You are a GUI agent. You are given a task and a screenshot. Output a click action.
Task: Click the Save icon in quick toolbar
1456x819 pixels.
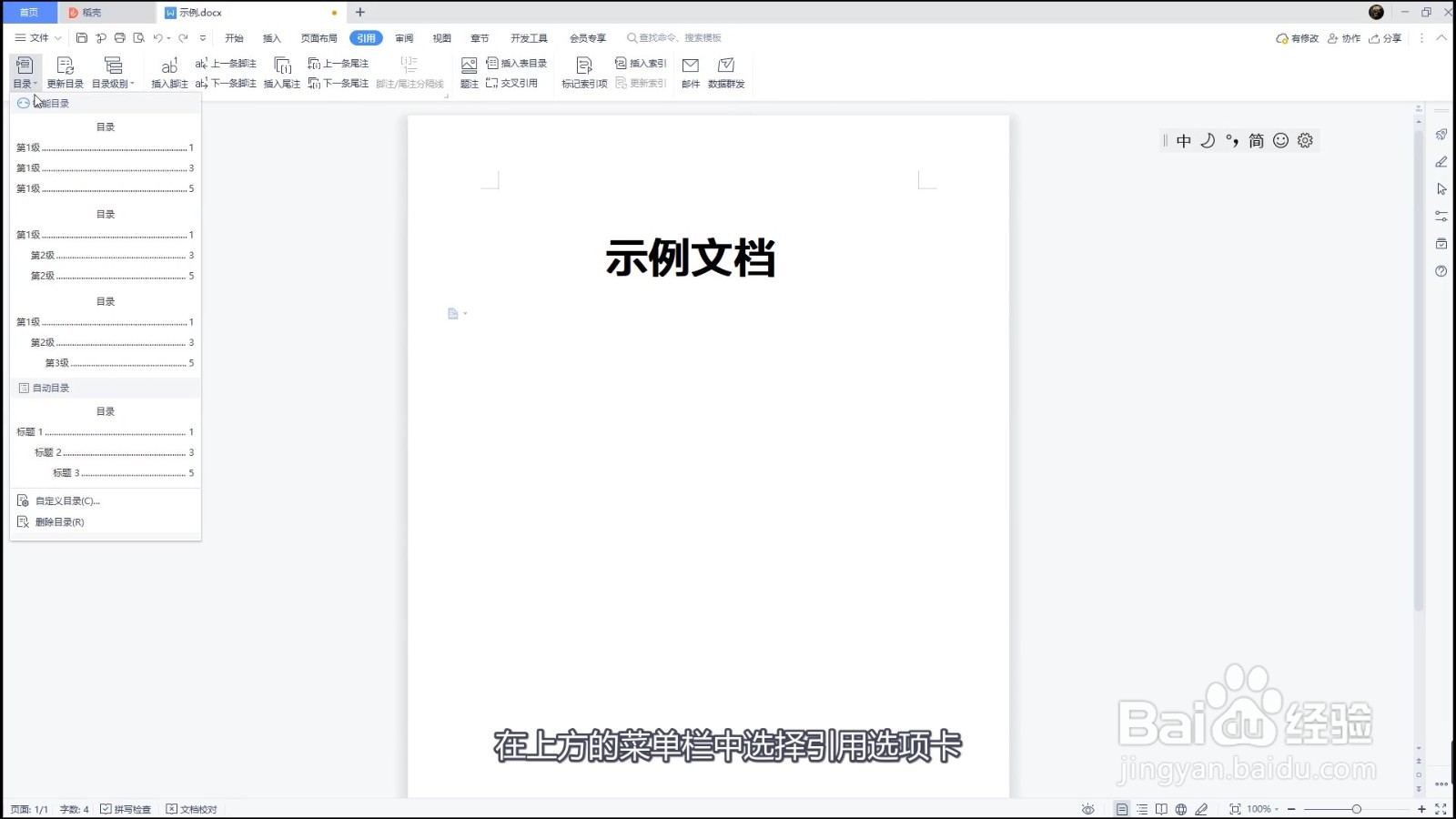point(82,38)
